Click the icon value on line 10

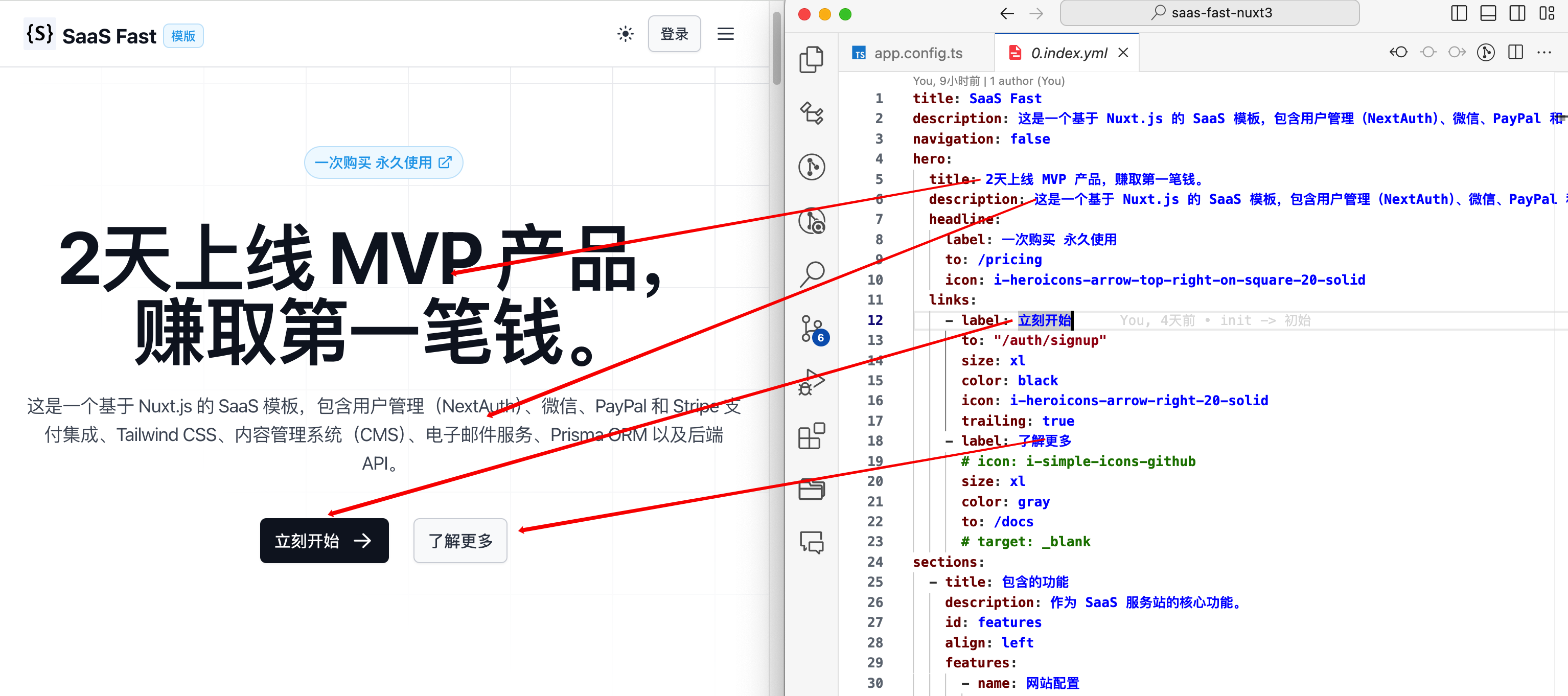tap(1179, 280)
